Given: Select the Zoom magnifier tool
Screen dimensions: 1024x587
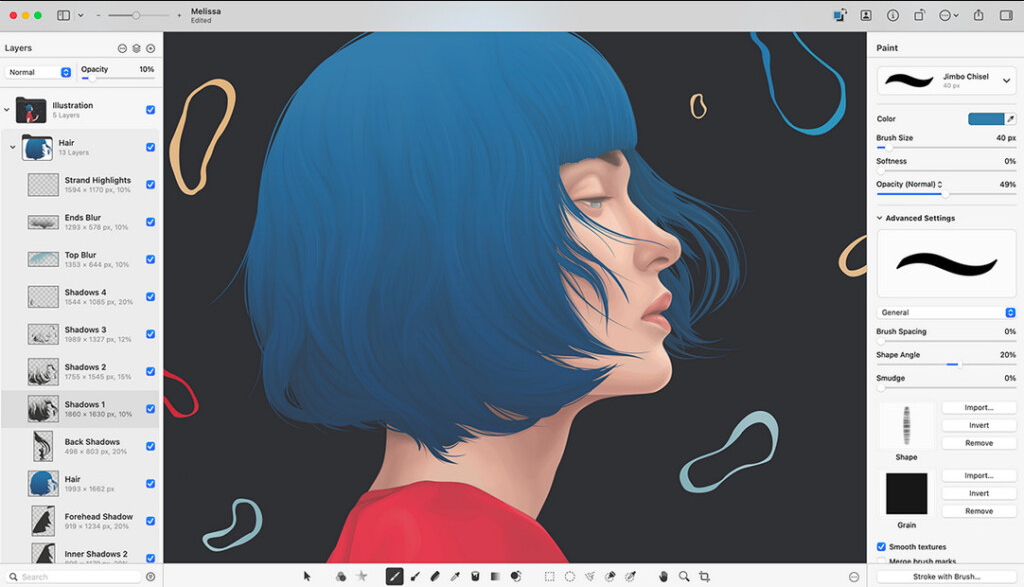Looking at the screenshot, I should tap(684, 576).
